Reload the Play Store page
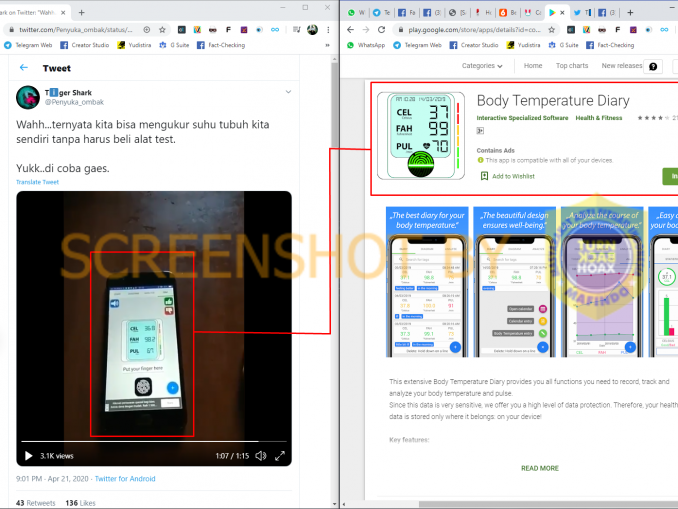The image size is (678, 509). click(x=381, y=30)
